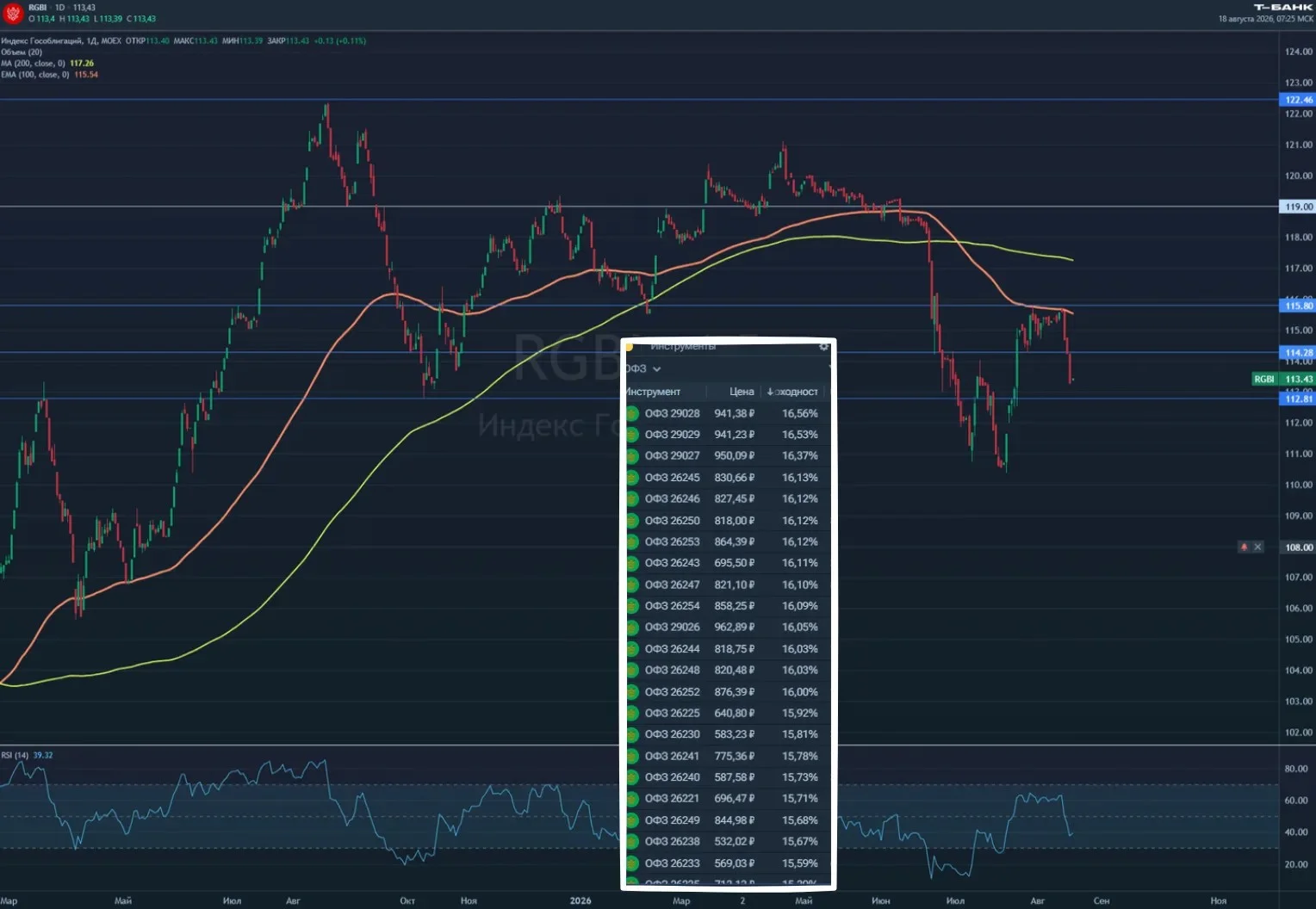1316x909 pixels.
Task: Click the green icon beside ОФЗ 26245
Action: pyautogui.click(x=632, y=478)
